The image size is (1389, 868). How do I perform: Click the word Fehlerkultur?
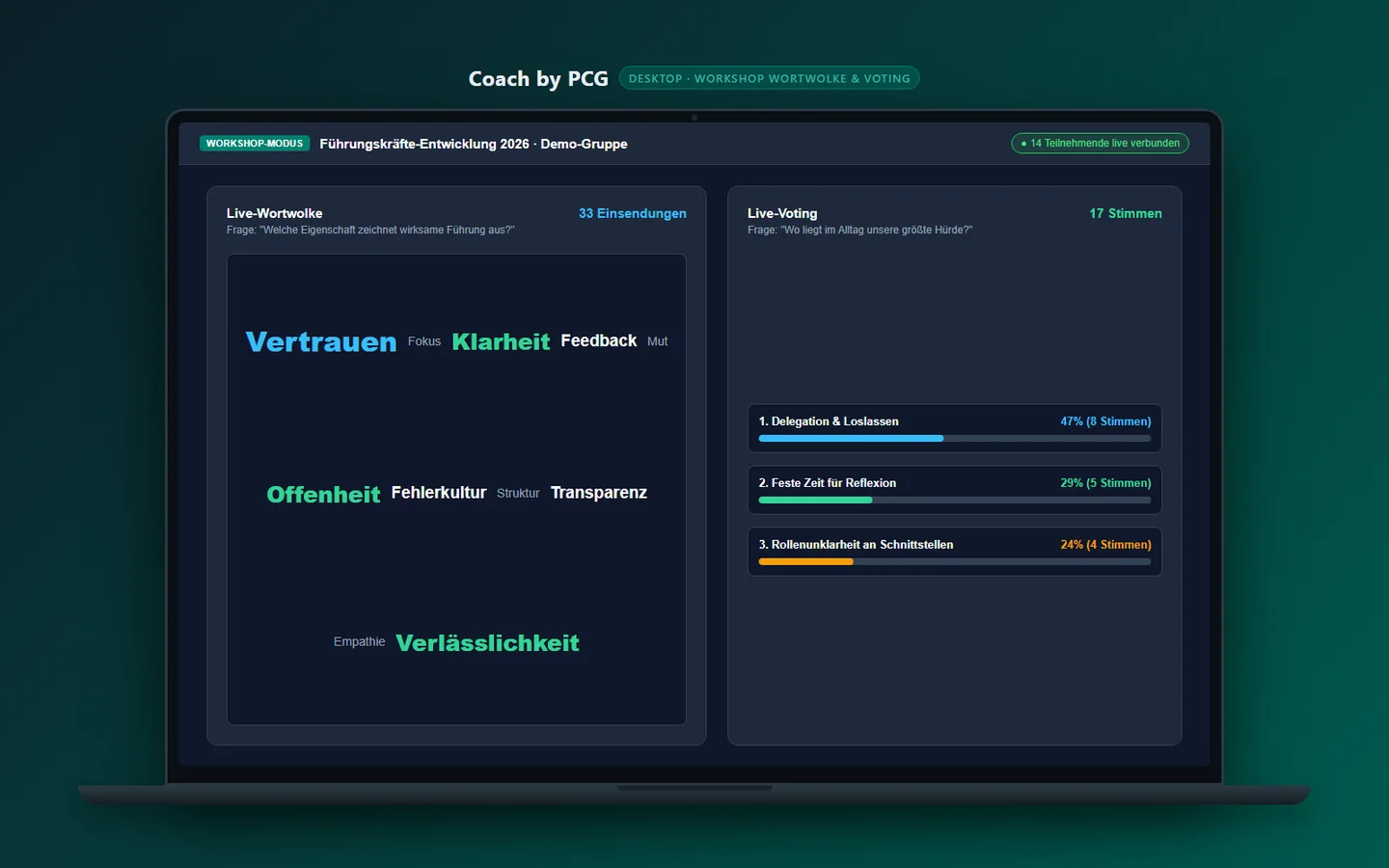click(439, 493)
